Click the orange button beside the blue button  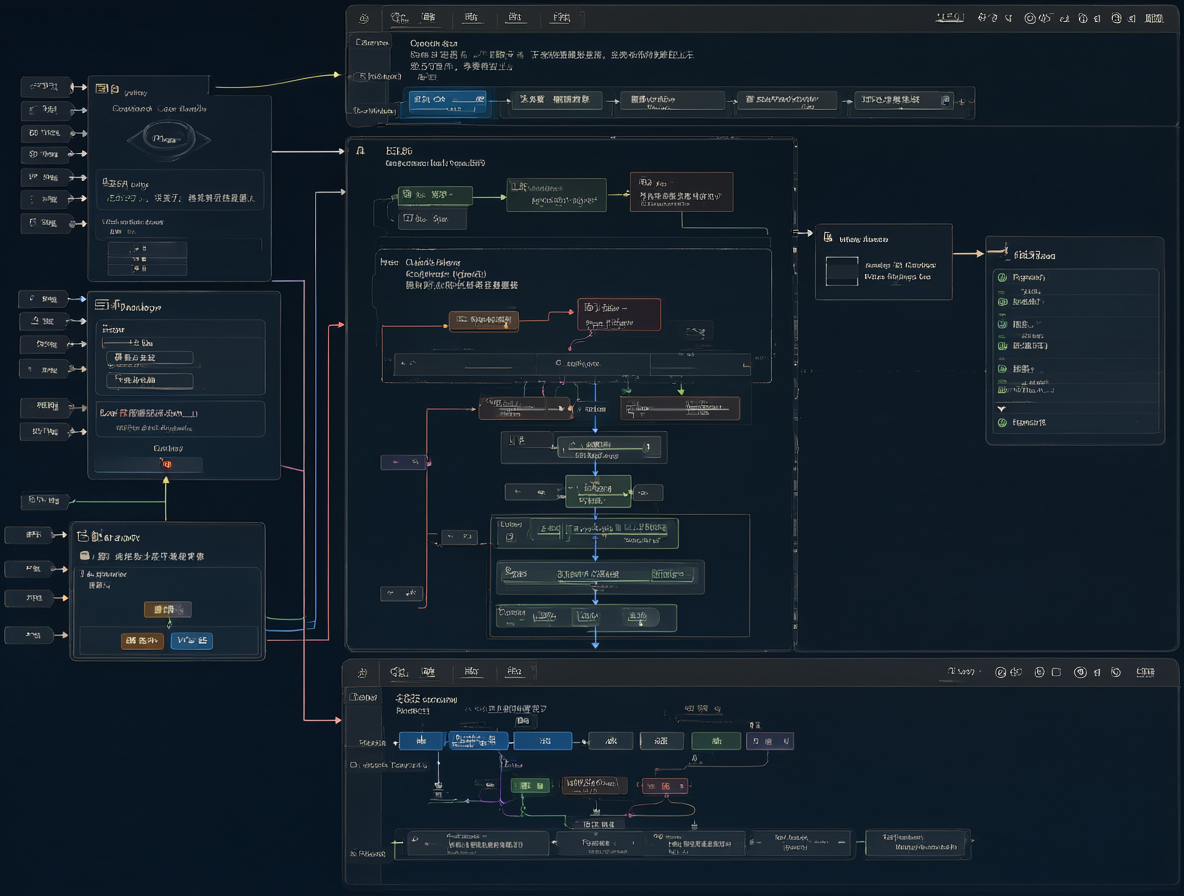pyautogui.click(x=142, y=640)
